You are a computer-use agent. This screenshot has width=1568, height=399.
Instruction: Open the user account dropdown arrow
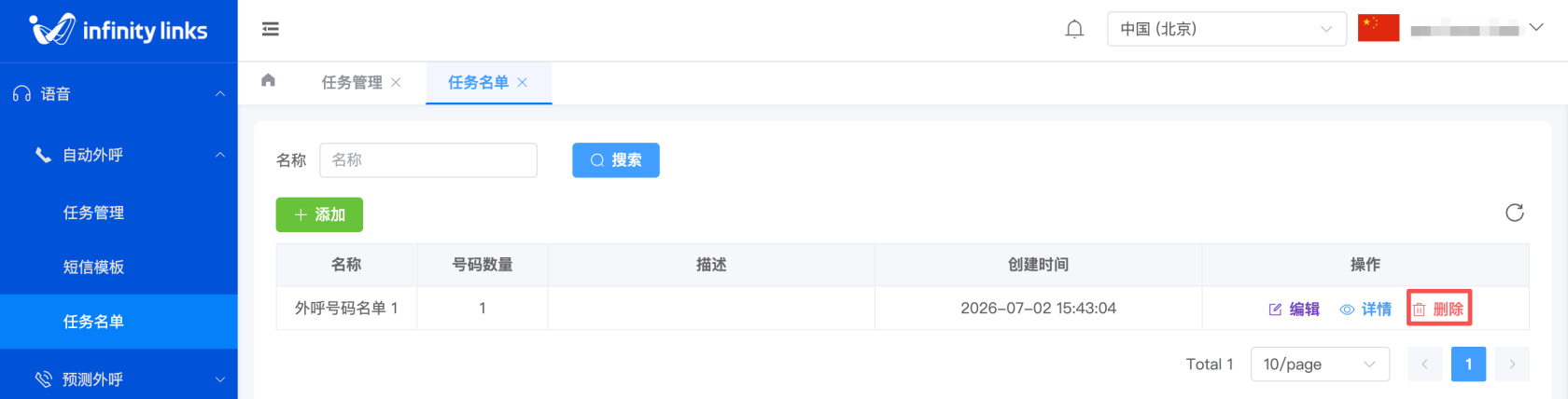pyautogui.click(x=1535, y=28)
